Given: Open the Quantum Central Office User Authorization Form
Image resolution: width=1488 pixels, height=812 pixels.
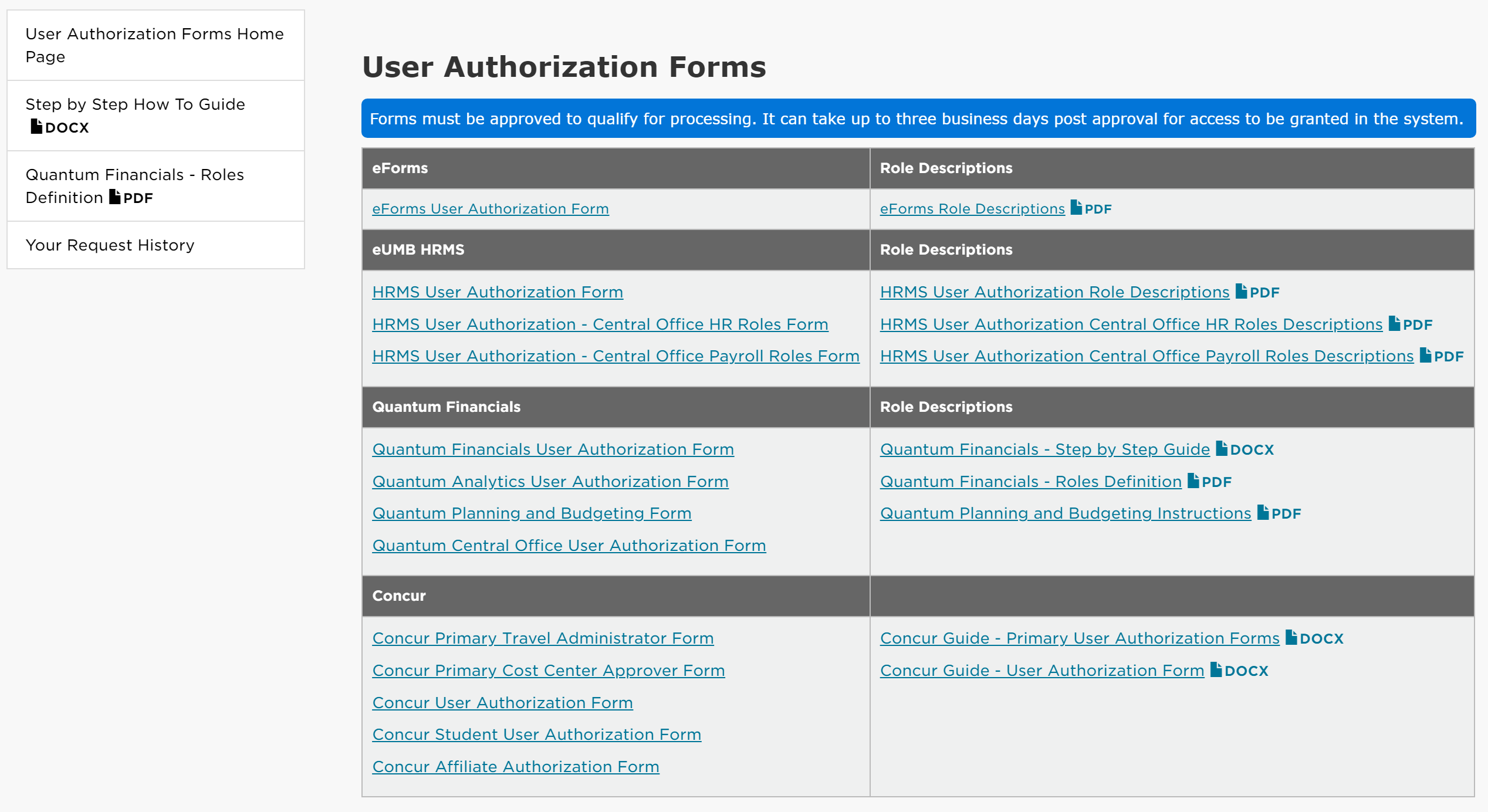Looking at the screenshot, I should pyautogui.click(x=569, y=545).
